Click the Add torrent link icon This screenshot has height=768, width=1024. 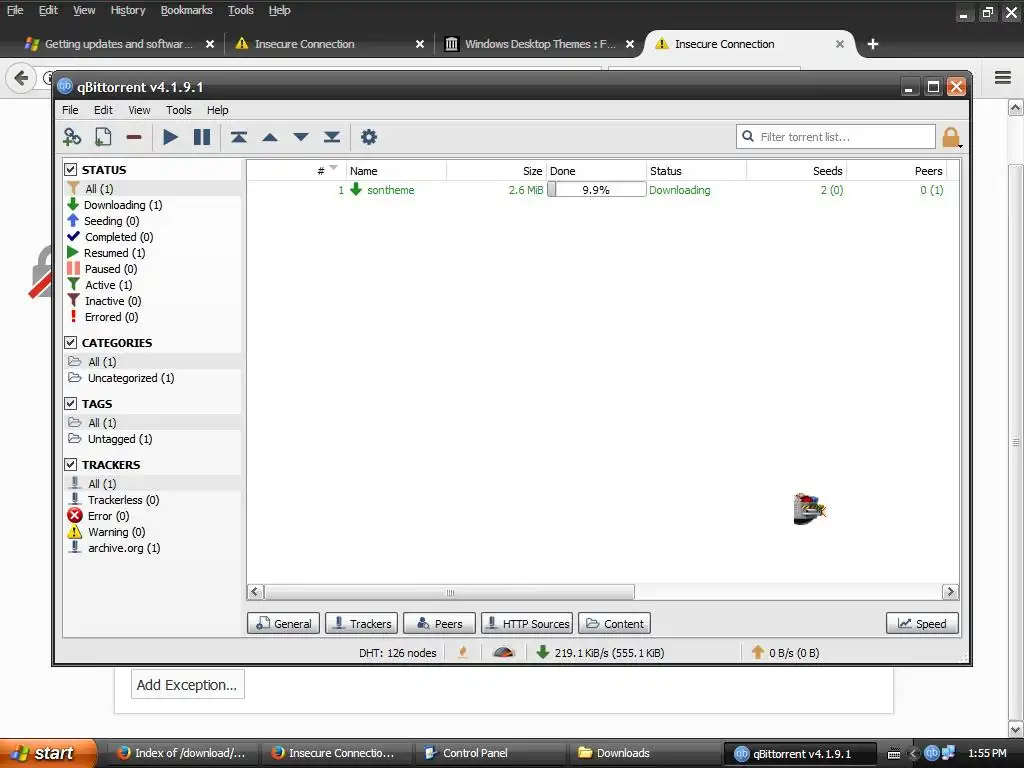(x=72, y=137)
